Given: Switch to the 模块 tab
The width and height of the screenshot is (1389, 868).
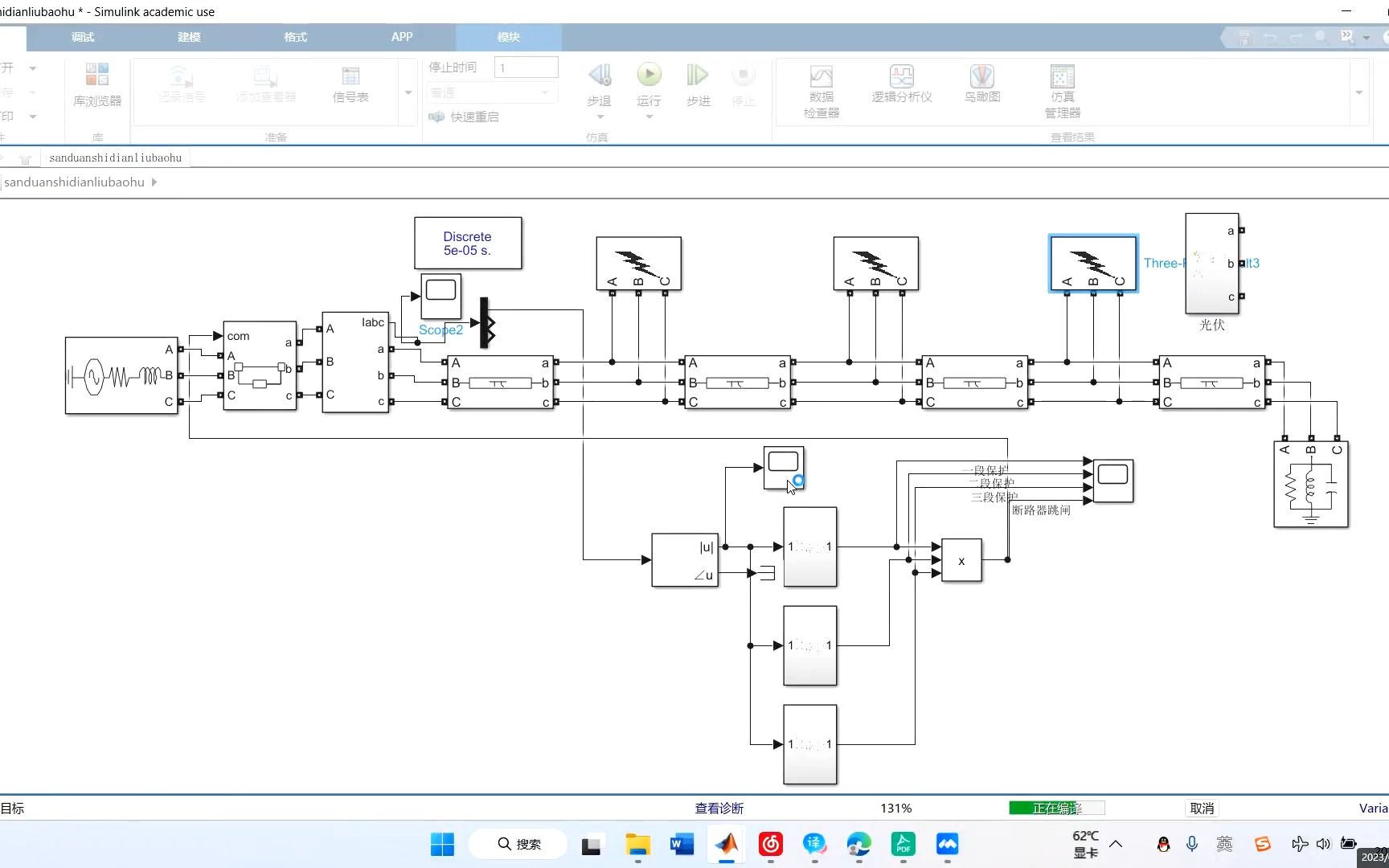Looking at the screenshot, I should 508,37.
